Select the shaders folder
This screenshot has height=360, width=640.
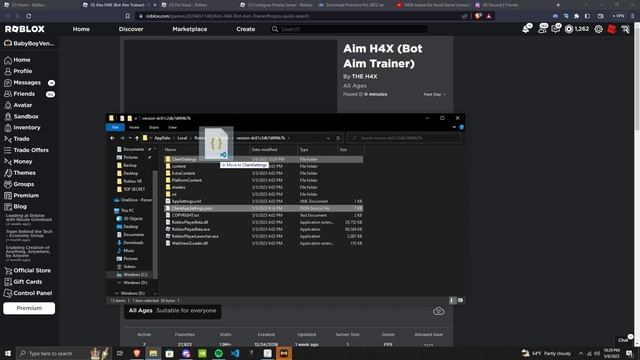[178, 187]
